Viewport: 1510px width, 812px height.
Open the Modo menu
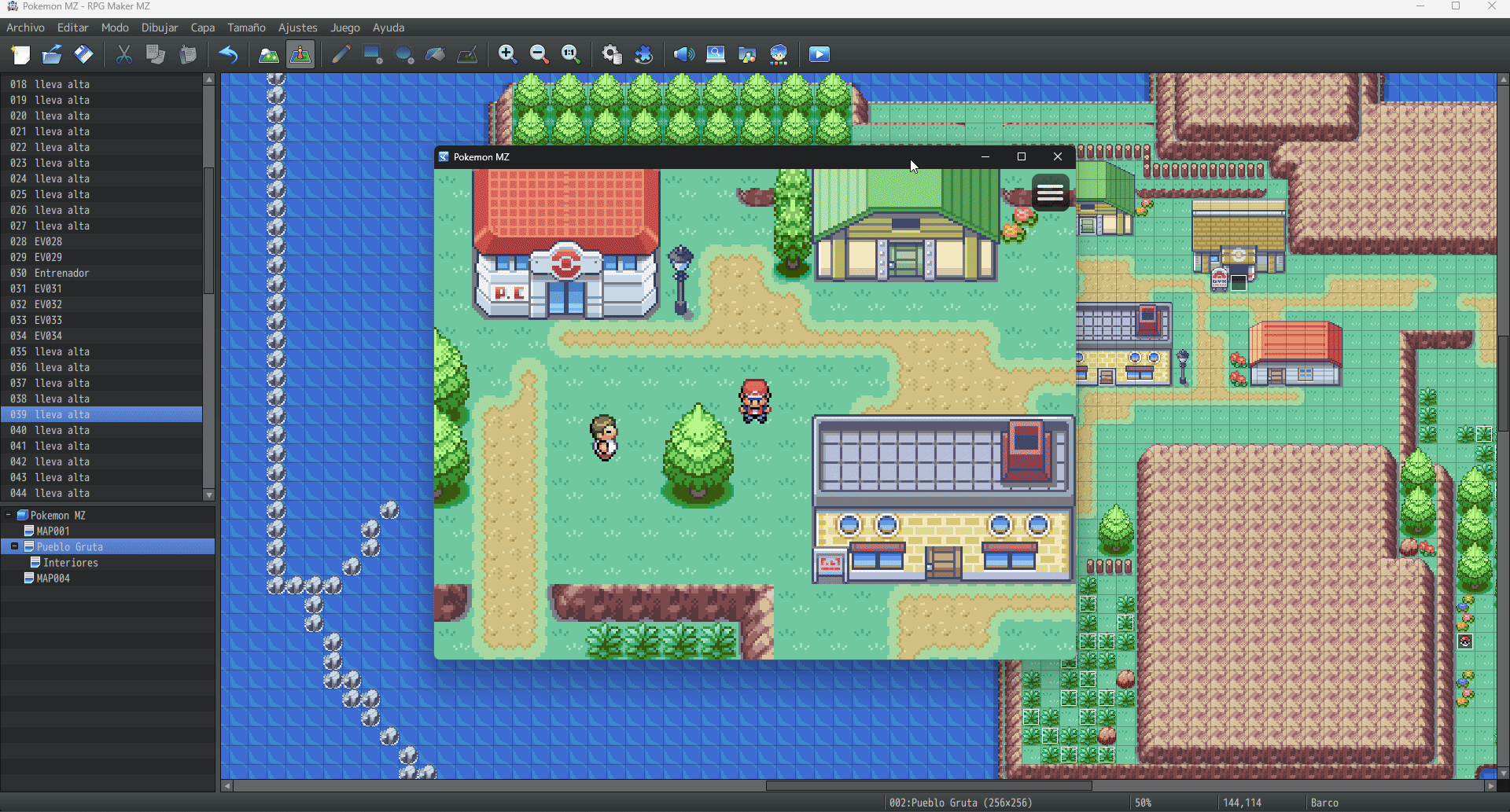point(115,28)
